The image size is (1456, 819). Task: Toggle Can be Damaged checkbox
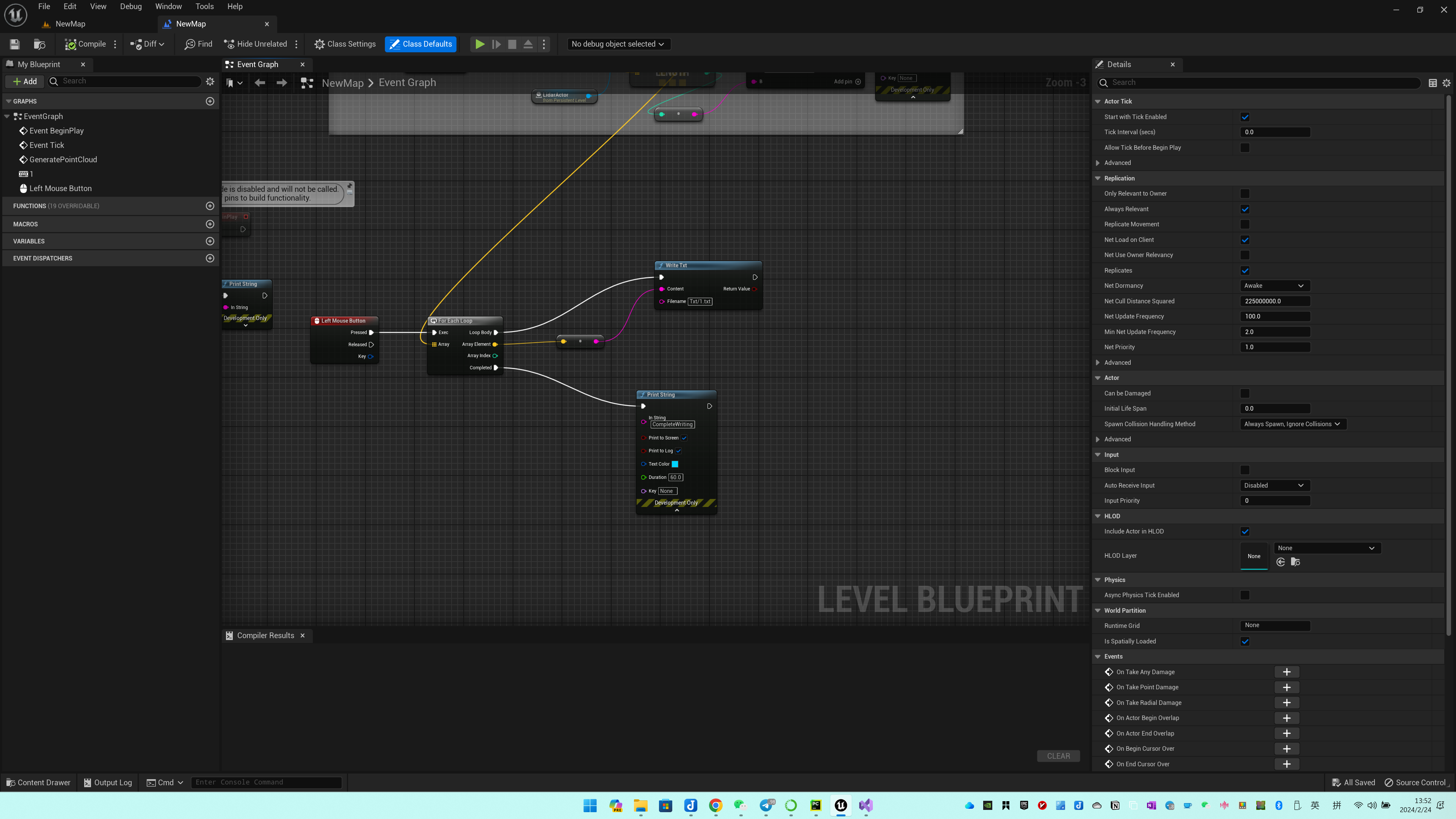1244,394
